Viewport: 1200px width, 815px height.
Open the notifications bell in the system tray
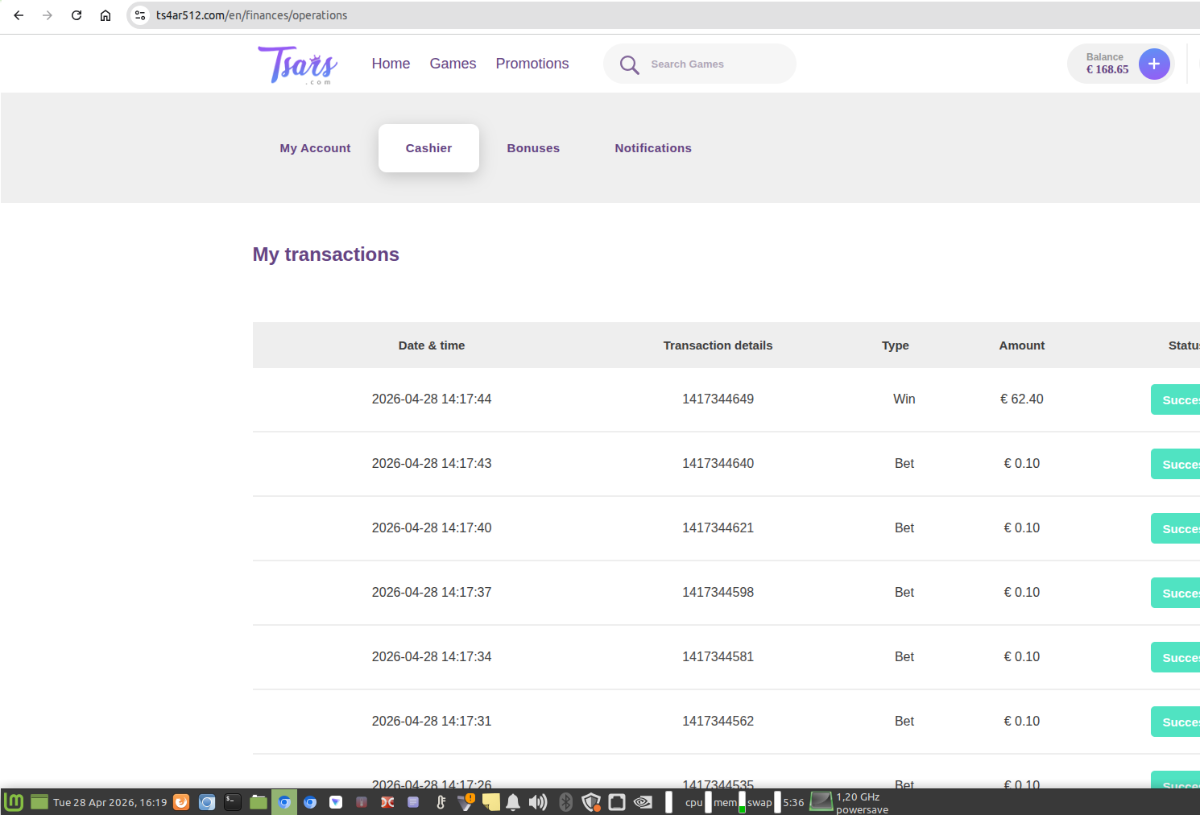tap(513, 801)
